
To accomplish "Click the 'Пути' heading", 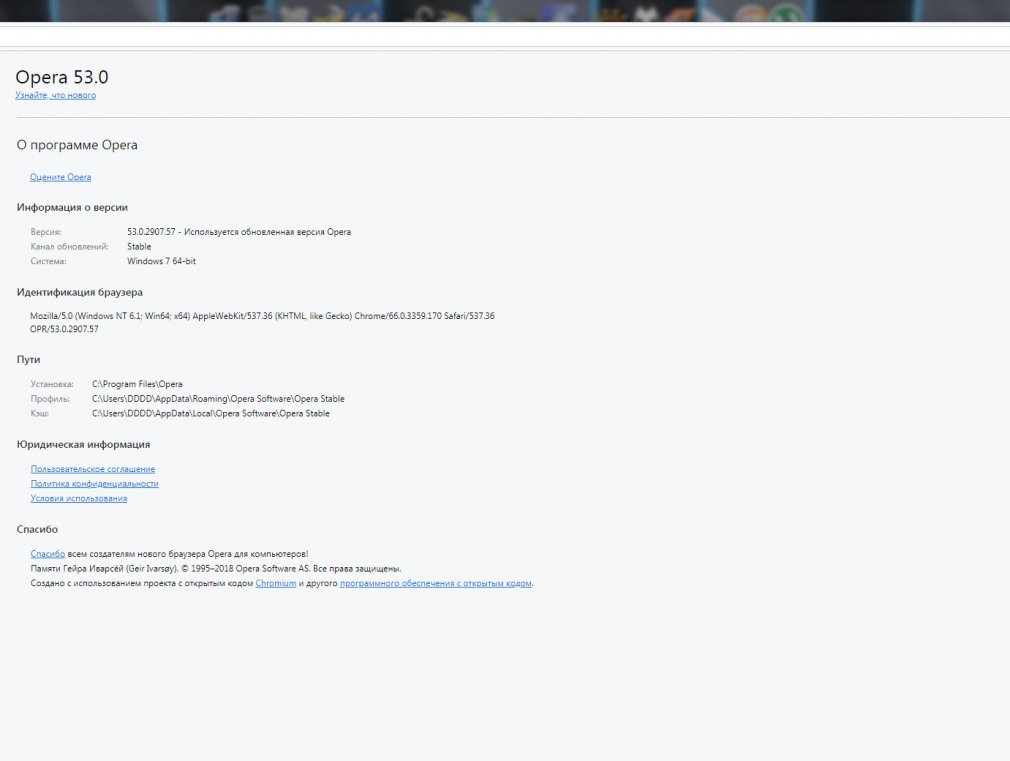I will coord(28,360).
